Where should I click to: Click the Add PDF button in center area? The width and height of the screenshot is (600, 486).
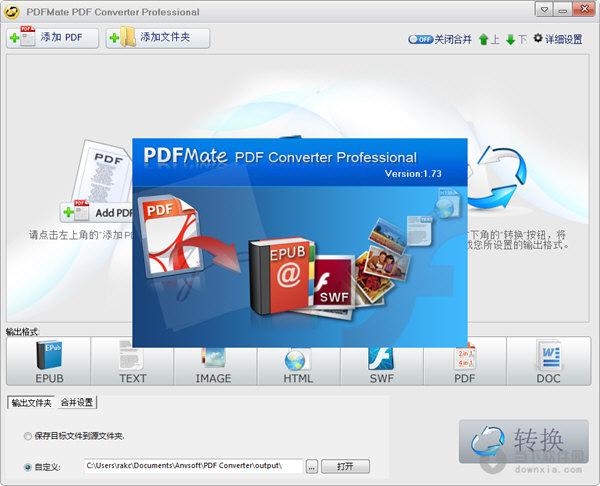pos(96,212)
